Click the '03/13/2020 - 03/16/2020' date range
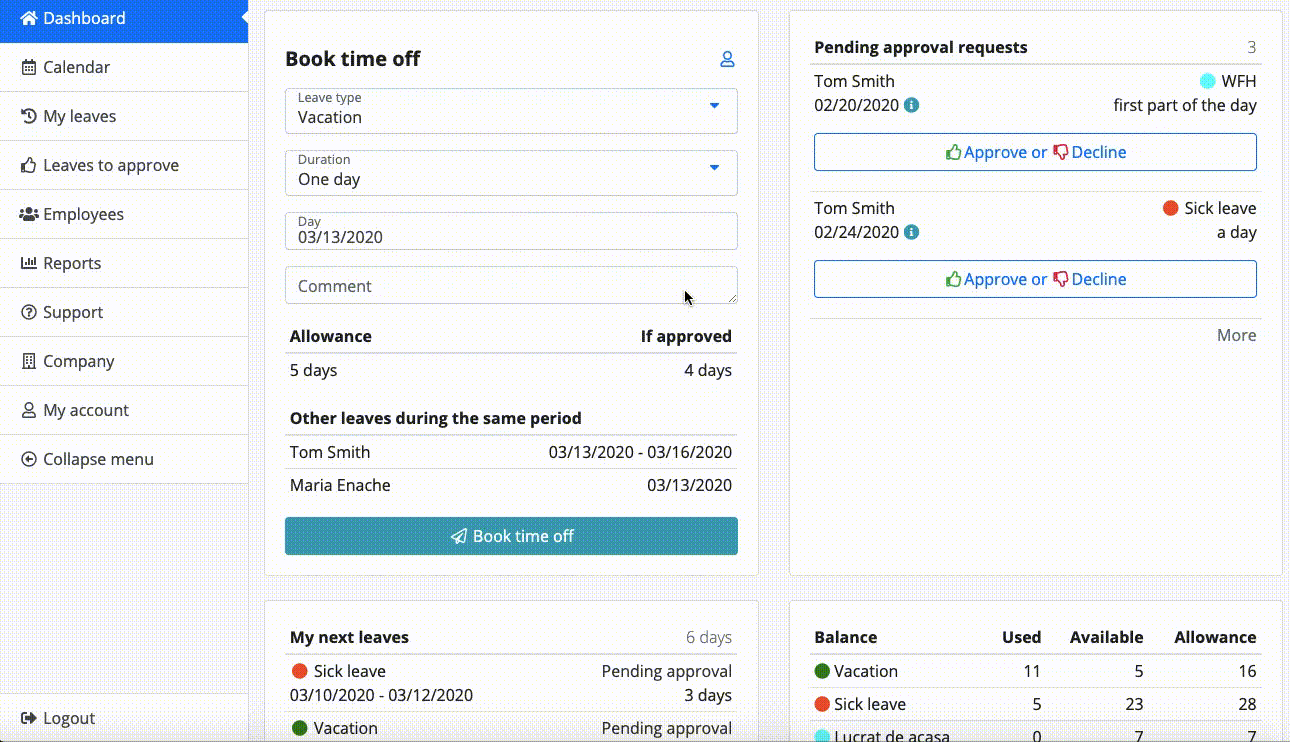The width and height of the screenshot is (1290, 742). tap(640, 452)
